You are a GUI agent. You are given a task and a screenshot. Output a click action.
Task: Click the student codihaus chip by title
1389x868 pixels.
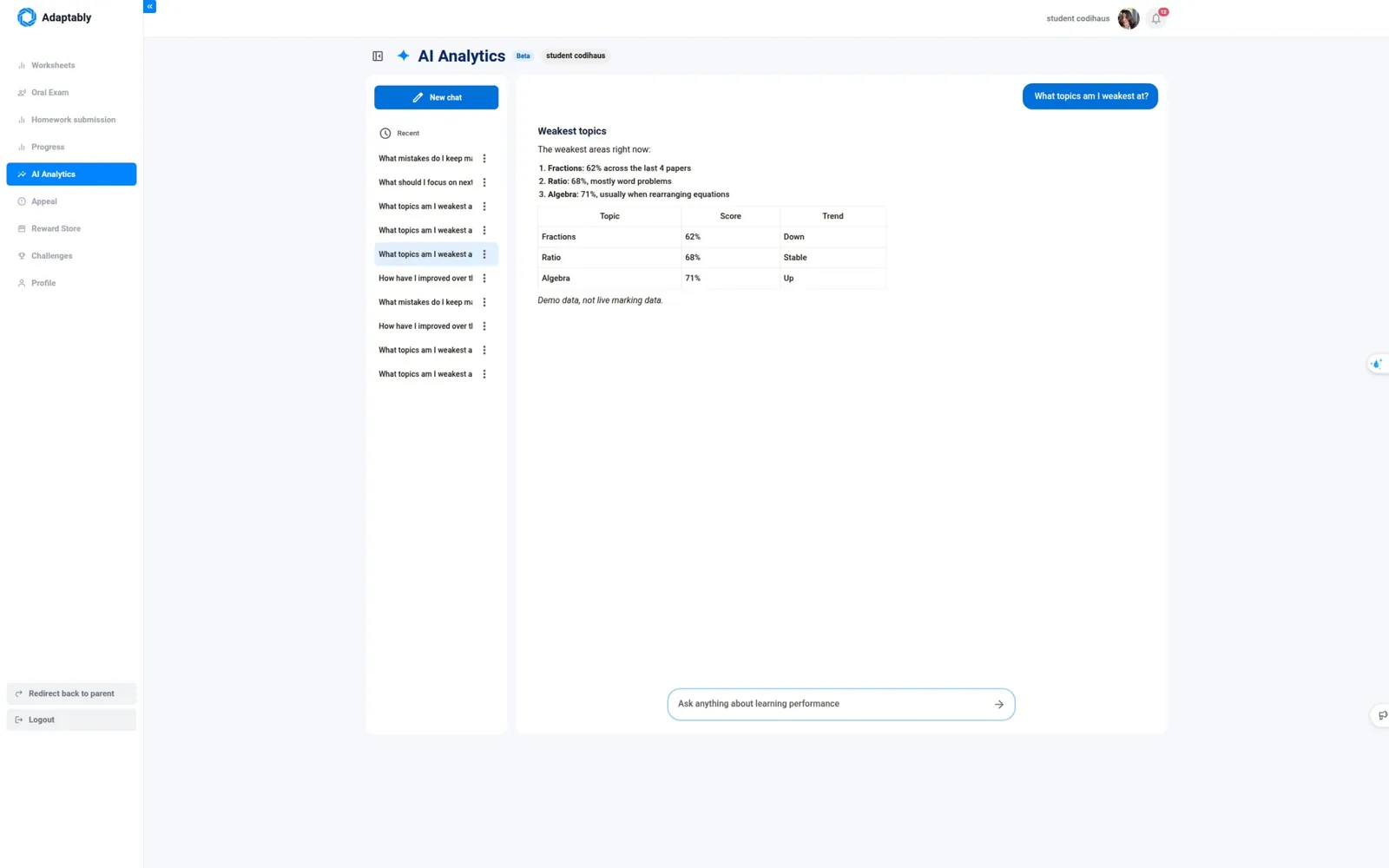[576, 56]
